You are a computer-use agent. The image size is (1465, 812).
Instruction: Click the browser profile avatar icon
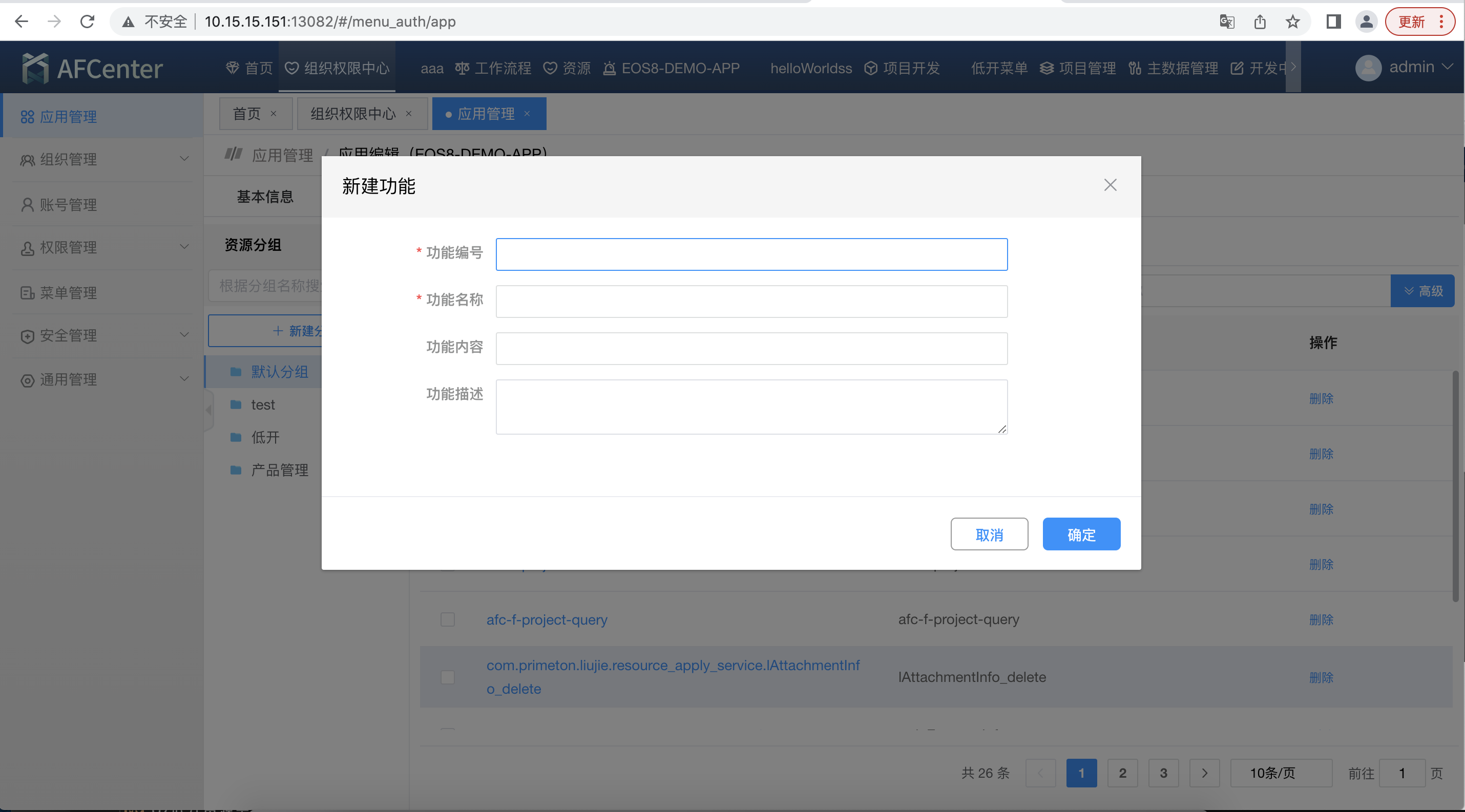[x=1366, y=22]
